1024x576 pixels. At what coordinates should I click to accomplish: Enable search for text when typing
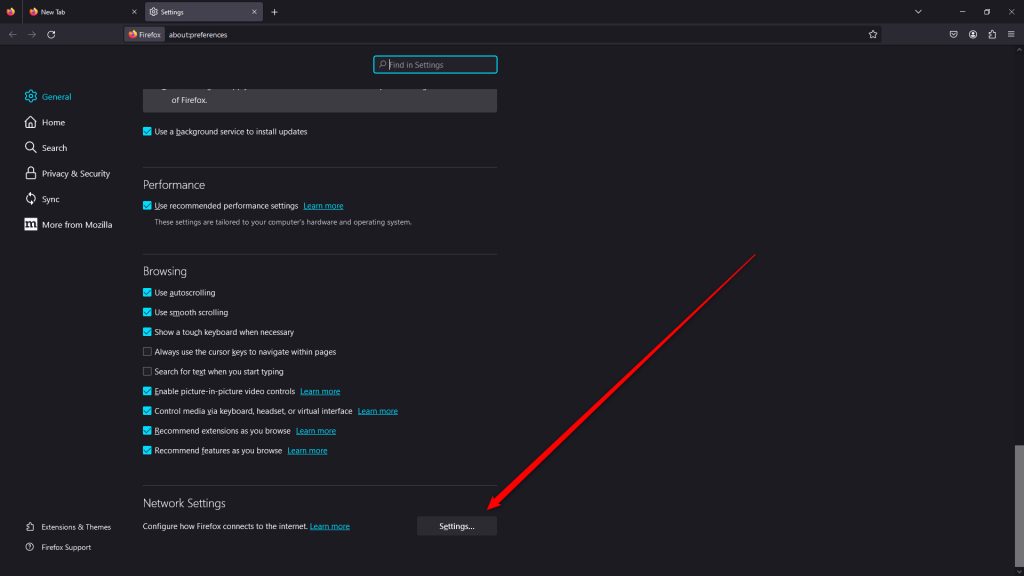pyautogui.click(x=147, y=371)
